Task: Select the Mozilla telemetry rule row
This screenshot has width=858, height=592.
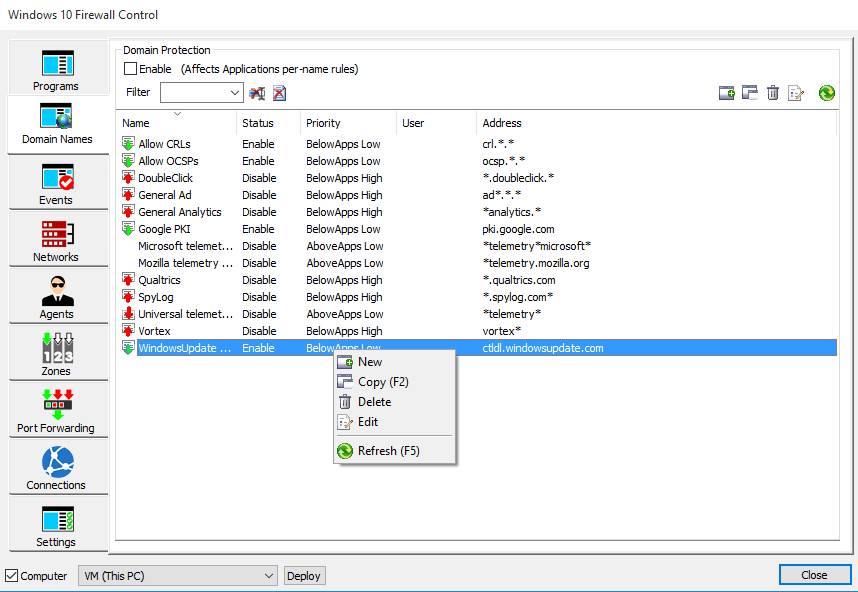Action: pos(477,263)
